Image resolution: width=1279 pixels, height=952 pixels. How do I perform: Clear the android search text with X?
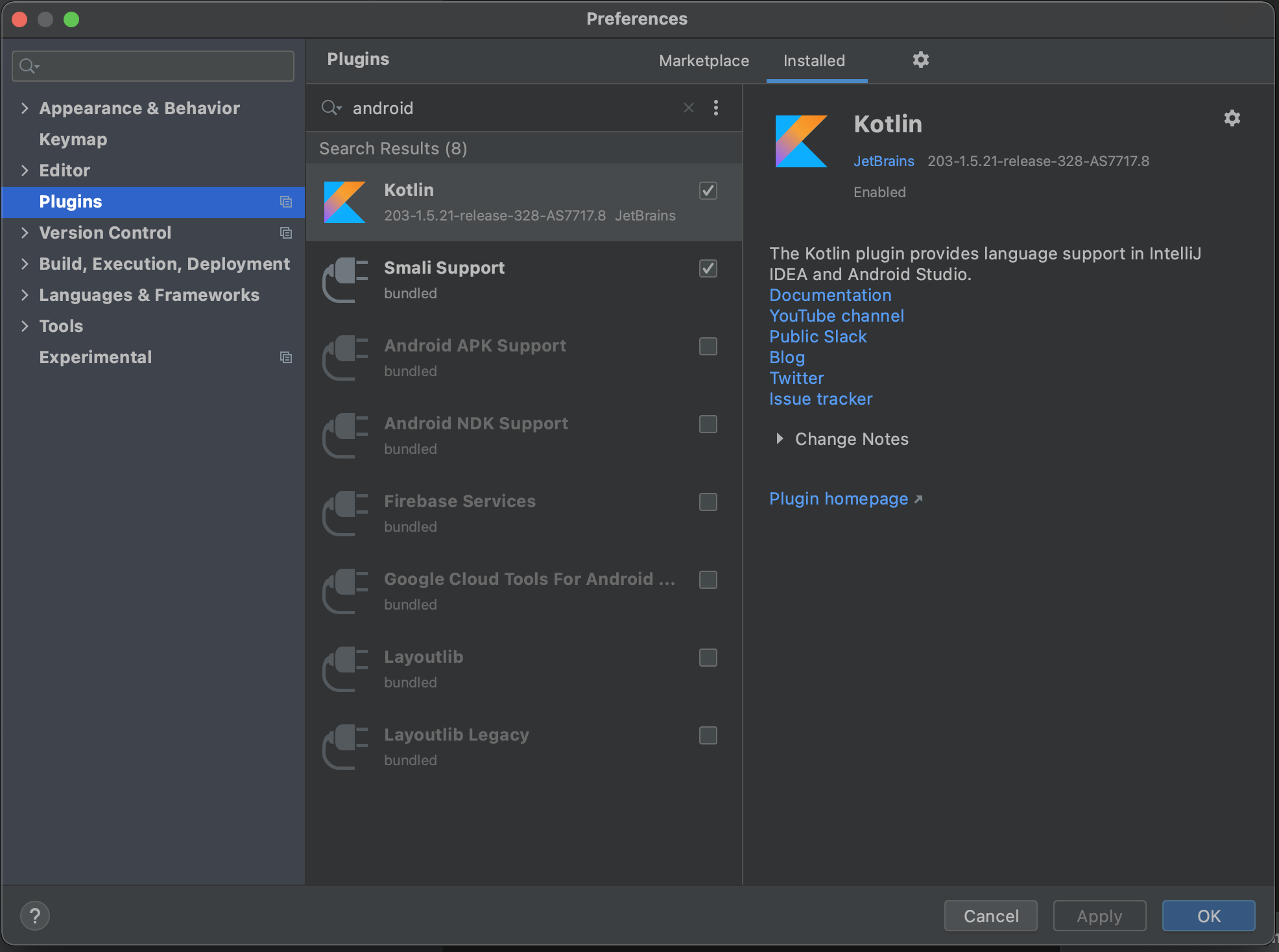(688, 108)
